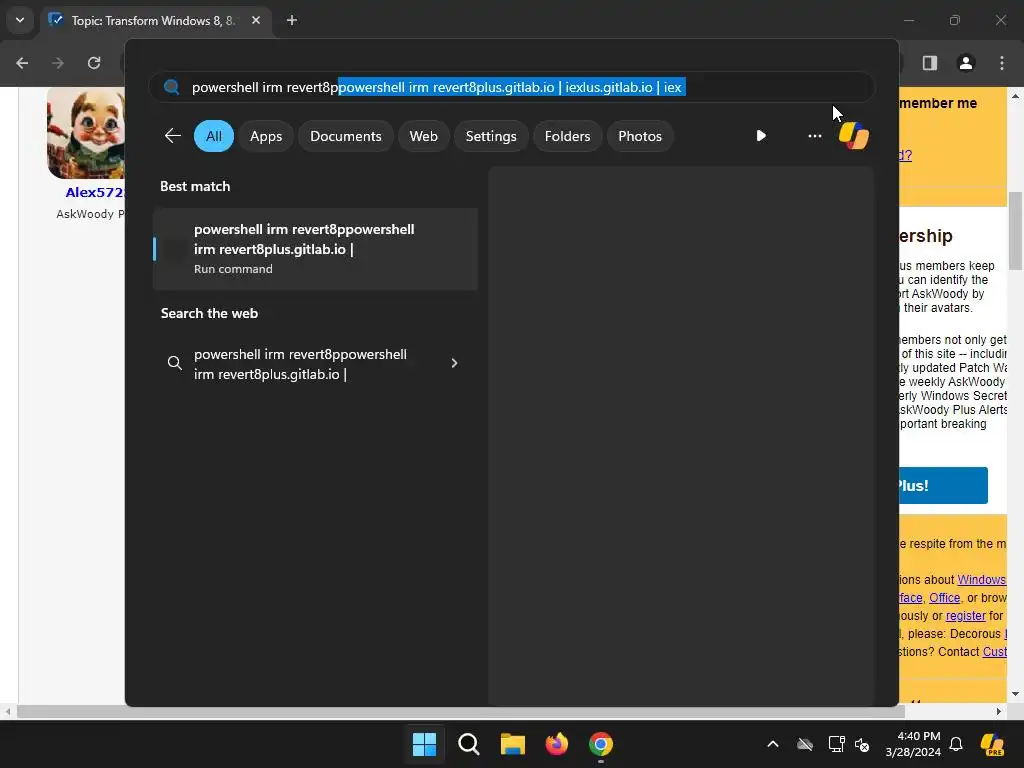
Task: Expand the web result chevron arrow
Action: [x=455, y=363]
